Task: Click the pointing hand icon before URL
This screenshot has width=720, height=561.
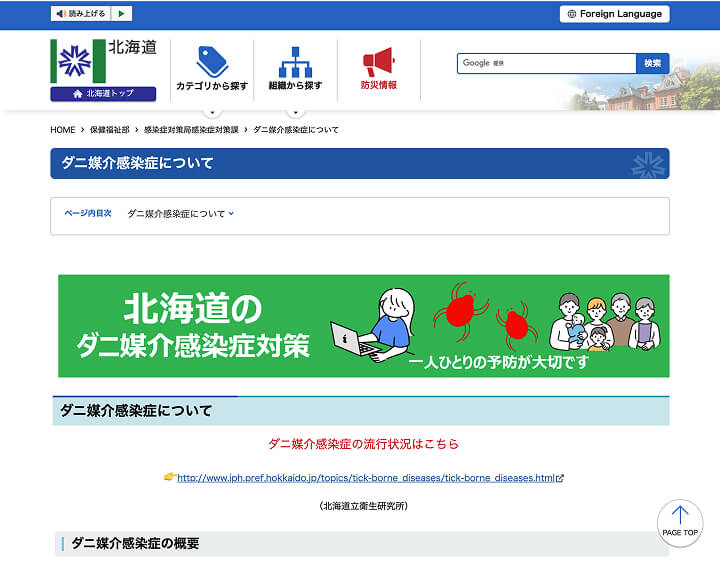Action: click(170, 477)
